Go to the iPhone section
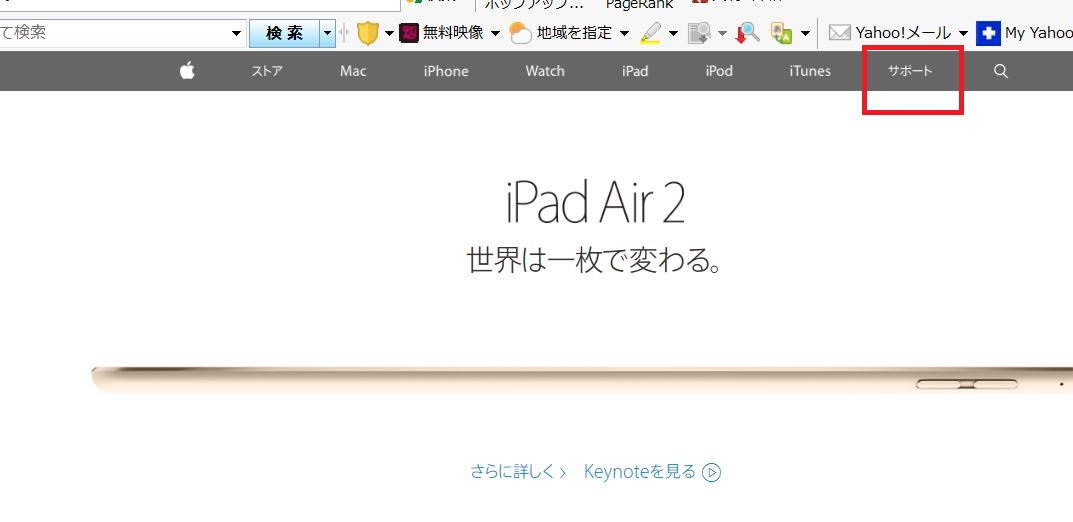This screenshot has width=1073, height=522. click(x=446, y=70)
